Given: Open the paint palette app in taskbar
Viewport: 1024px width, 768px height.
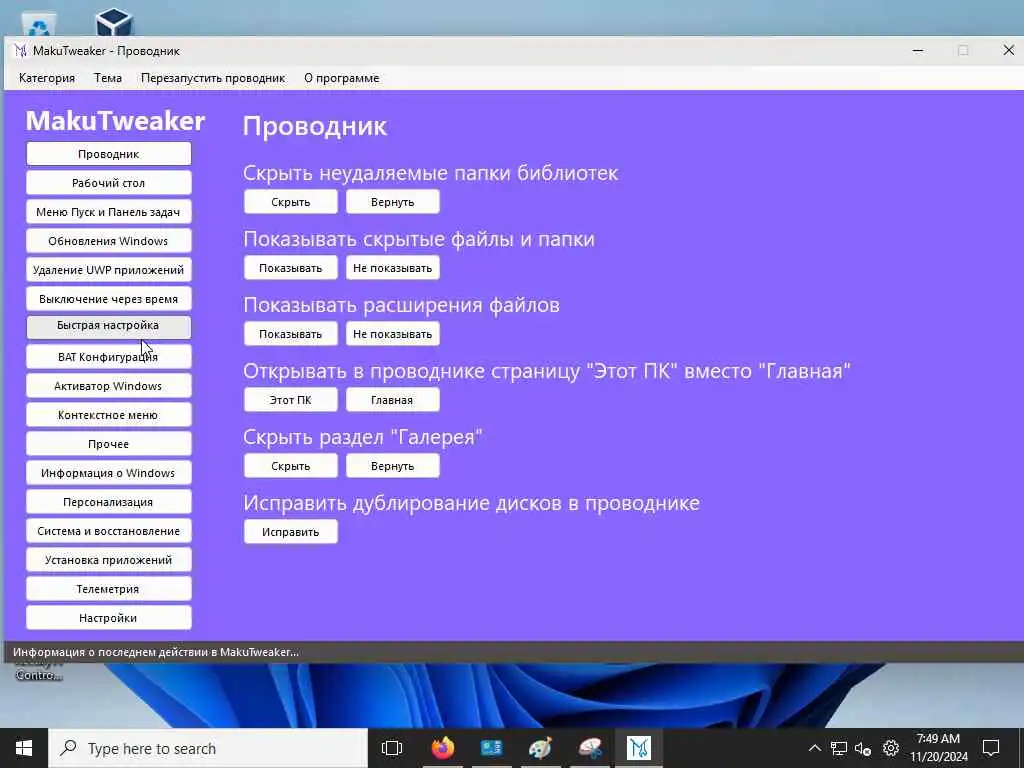Looking at the screenshot, I should [x=541, y=748].
